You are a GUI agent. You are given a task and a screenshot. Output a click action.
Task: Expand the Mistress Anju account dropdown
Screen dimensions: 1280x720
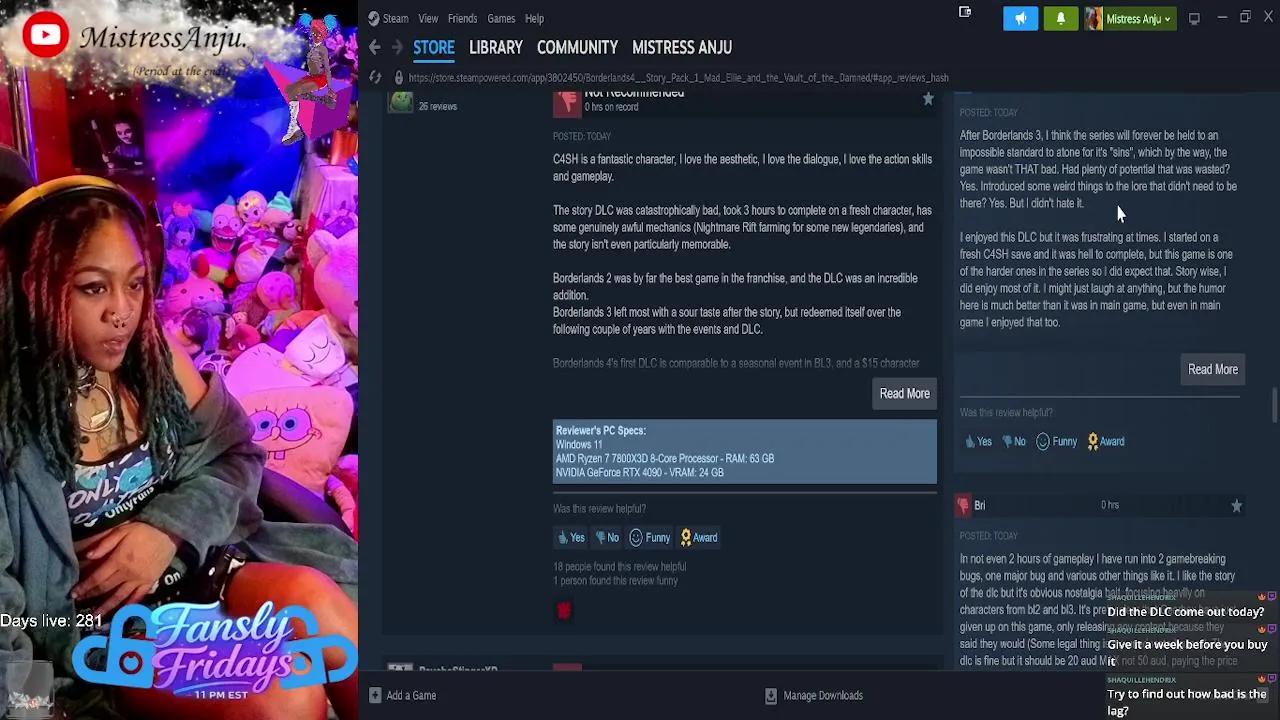tap(1130, 18)
